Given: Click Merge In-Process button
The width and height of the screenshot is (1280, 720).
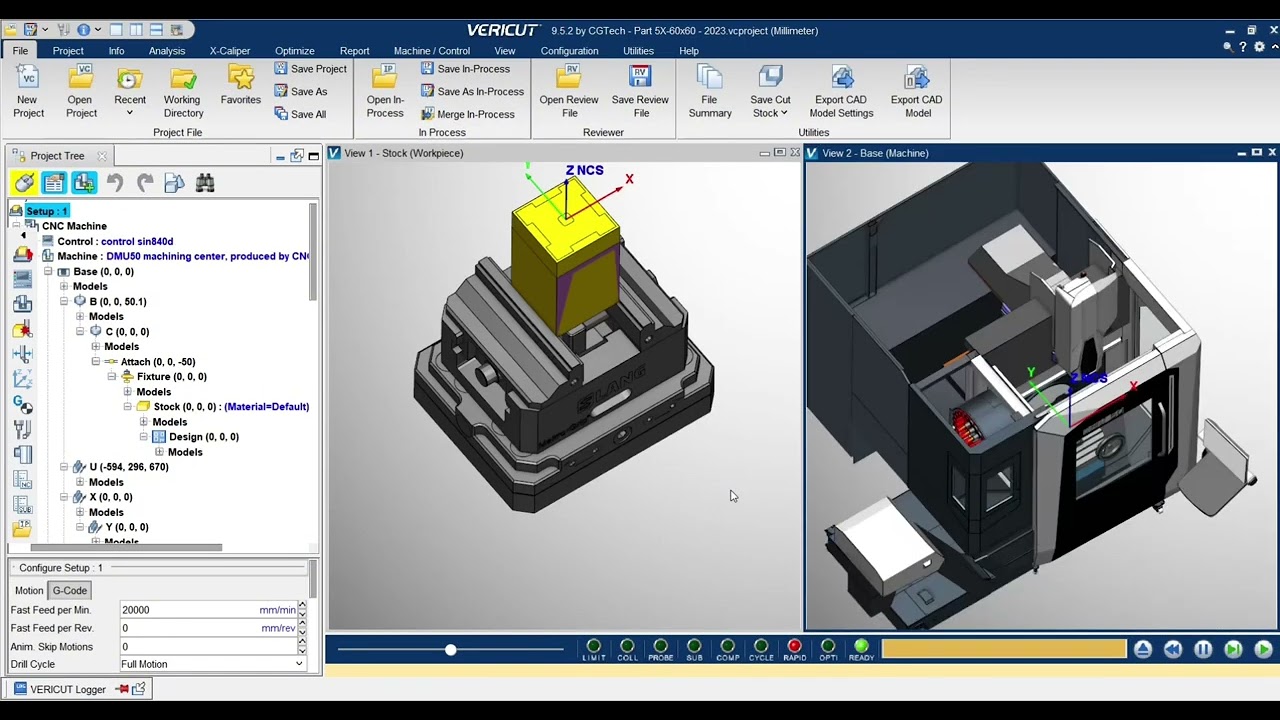Looking at the screenshot, I should point(467,115).
